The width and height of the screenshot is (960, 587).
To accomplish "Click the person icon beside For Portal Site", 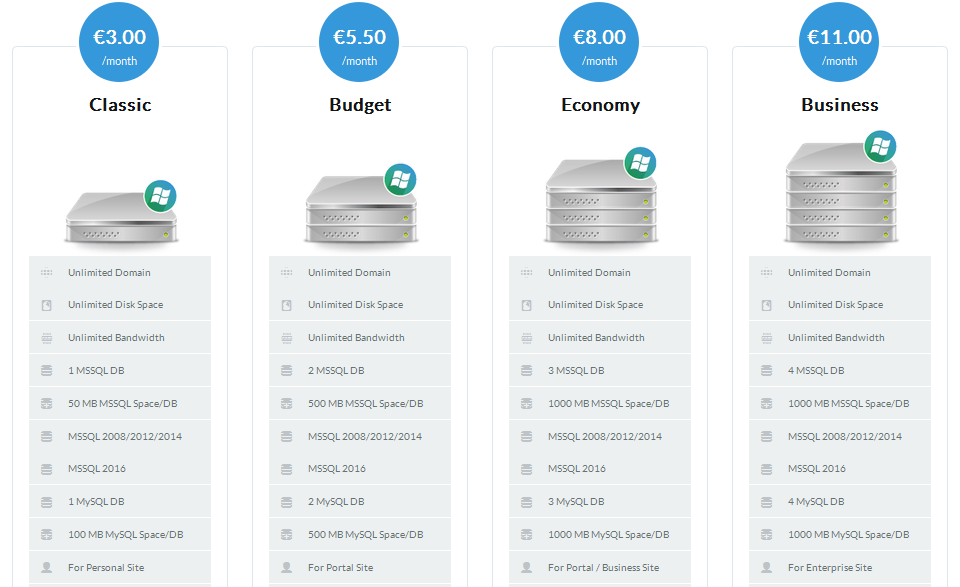I will [x=287, y=567].
